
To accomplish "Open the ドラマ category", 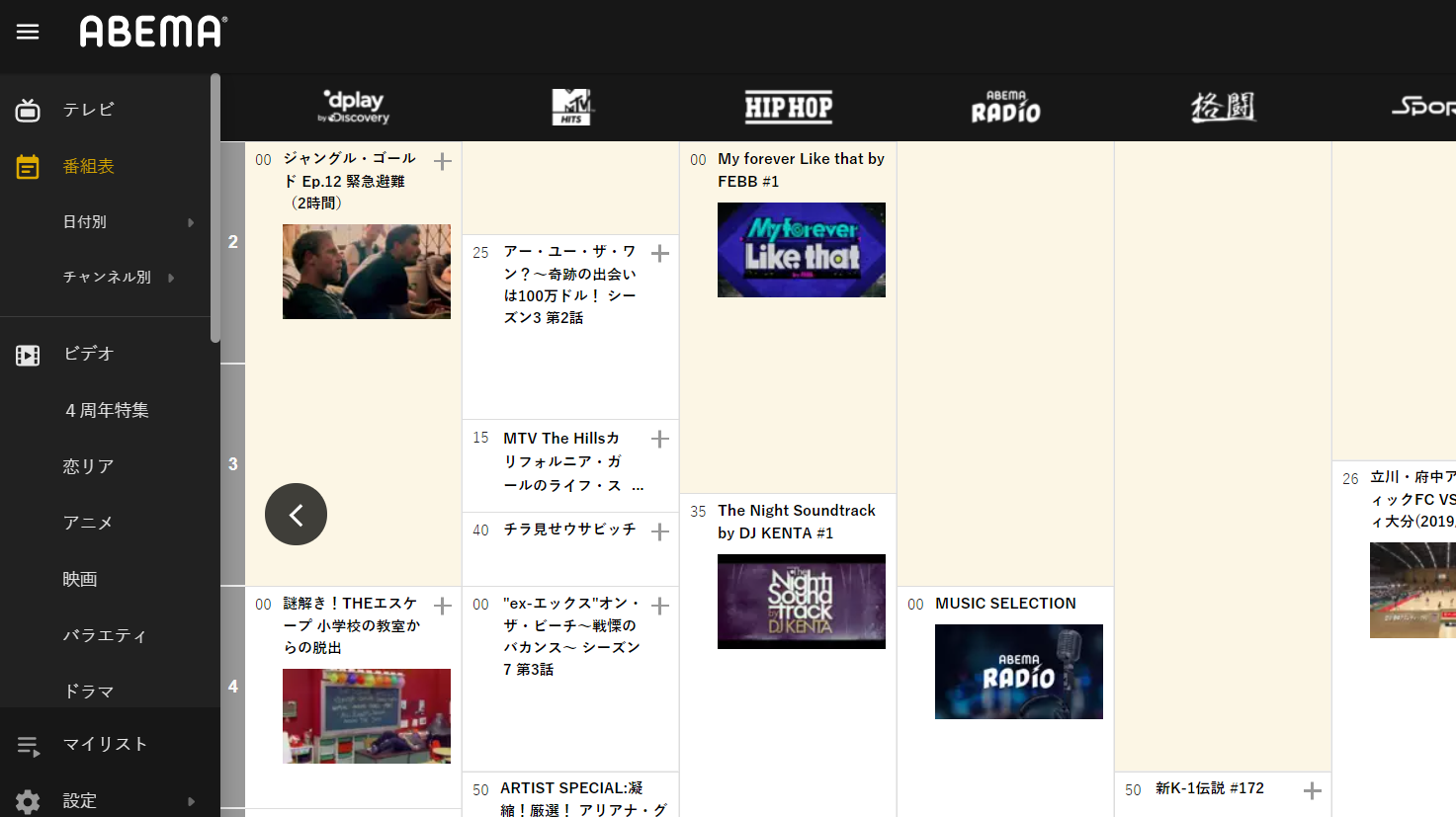I will click(89, 692).
